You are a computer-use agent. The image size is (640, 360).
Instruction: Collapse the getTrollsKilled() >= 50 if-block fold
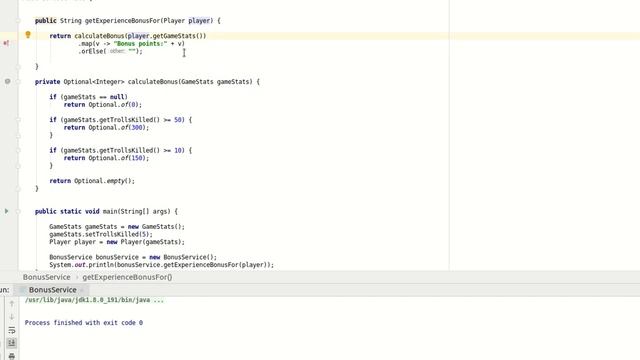coord(18,120)
